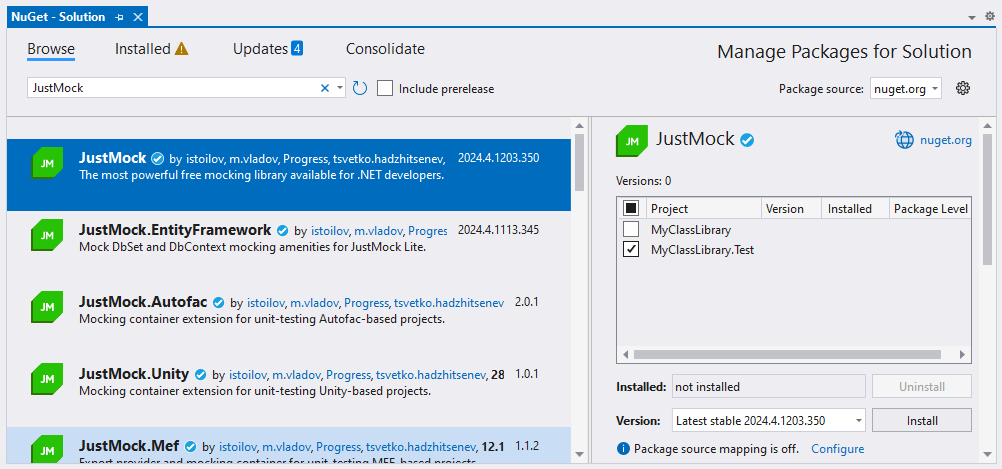This screenshot has height=469, width=1002.
Task: Open the search history dropdown arrow
Action: pos(340,88)
